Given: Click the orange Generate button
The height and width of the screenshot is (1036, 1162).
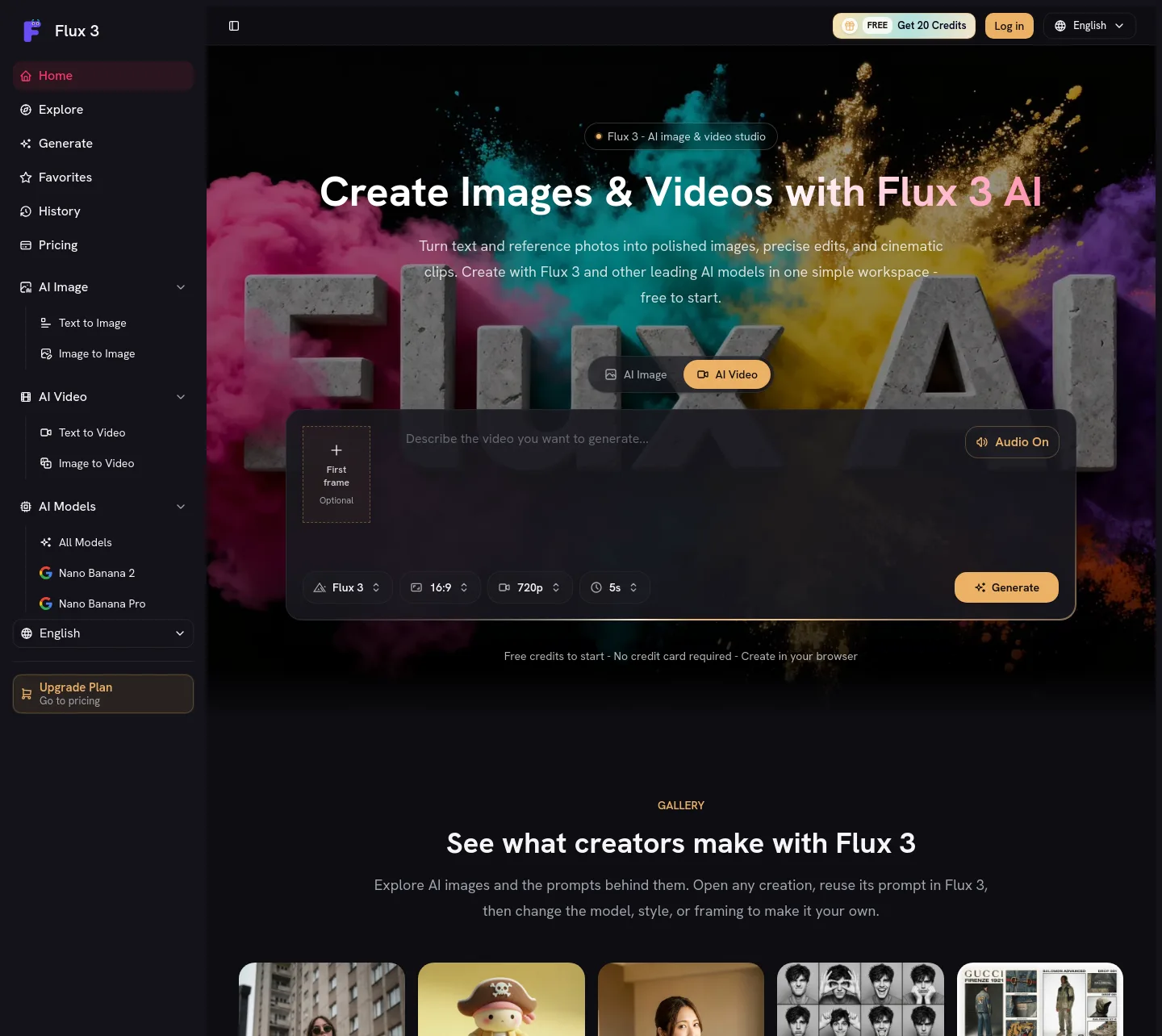Looking at the screenshot, I should [1006, 587].
